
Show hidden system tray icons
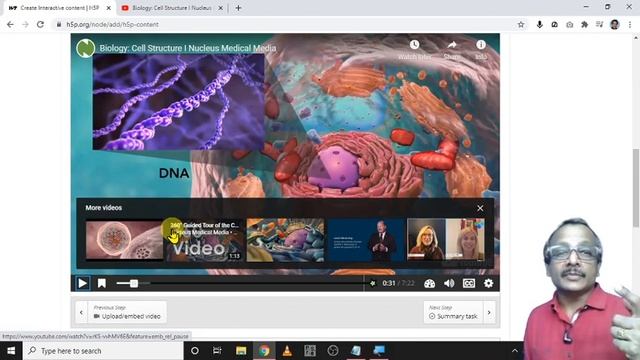pyautogui.click(x=515, y=351)
